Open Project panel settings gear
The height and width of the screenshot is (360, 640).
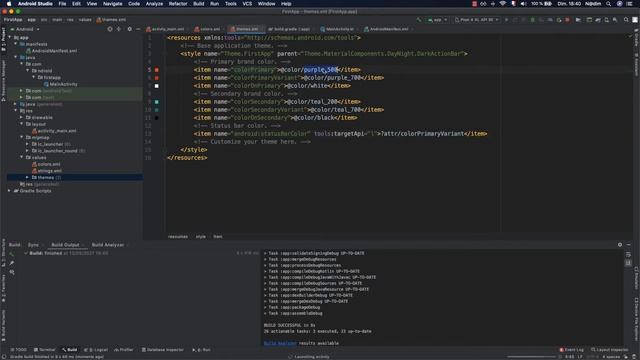(130, 29)
